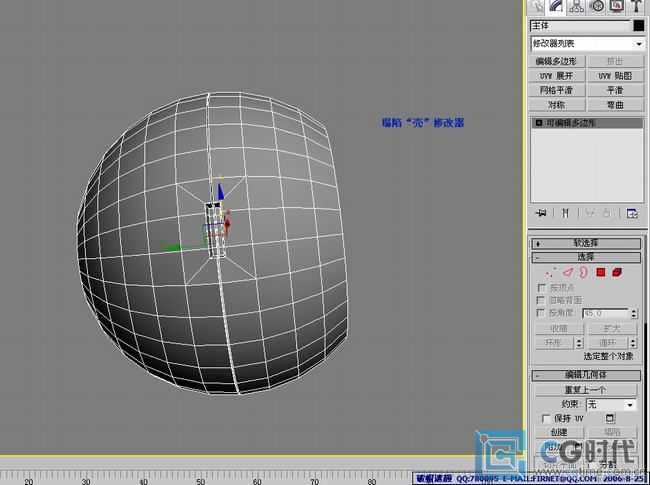Apply the 平滑 modifier
The width and height of the screenshot is (650, 485).
pos(615,90)
